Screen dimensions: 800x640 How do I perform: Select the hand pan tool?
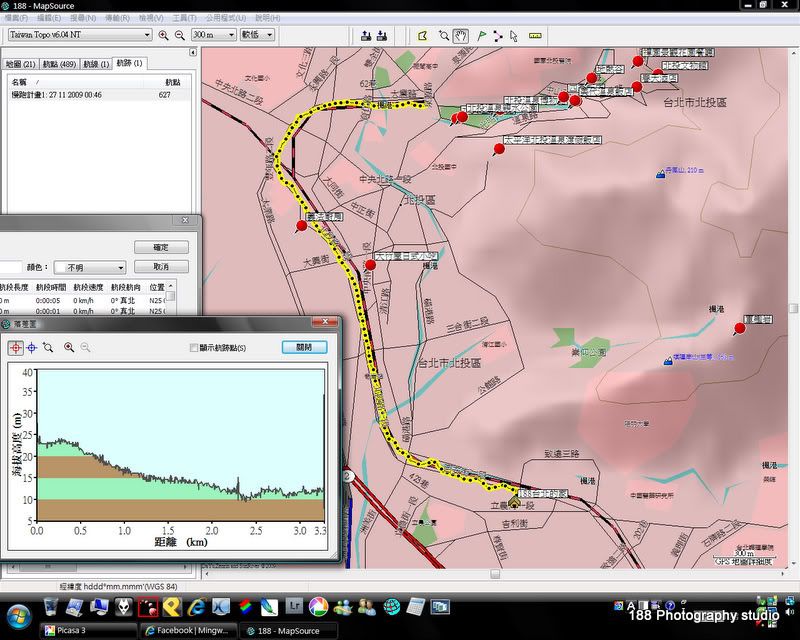[461, 35]
